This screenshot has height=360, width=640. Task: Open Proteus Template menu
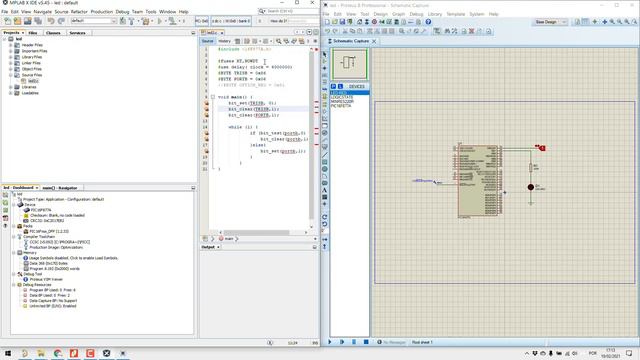[456, 14]
